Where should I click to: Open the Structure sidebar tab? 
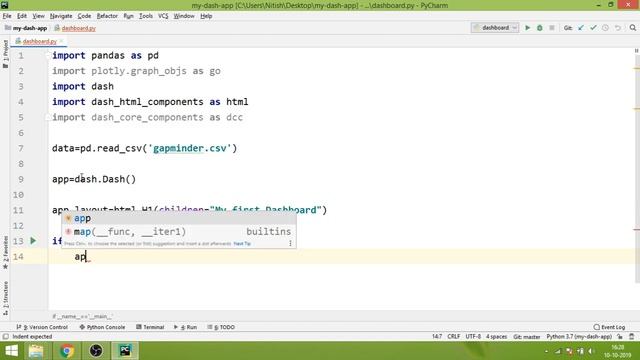[5, 298]
